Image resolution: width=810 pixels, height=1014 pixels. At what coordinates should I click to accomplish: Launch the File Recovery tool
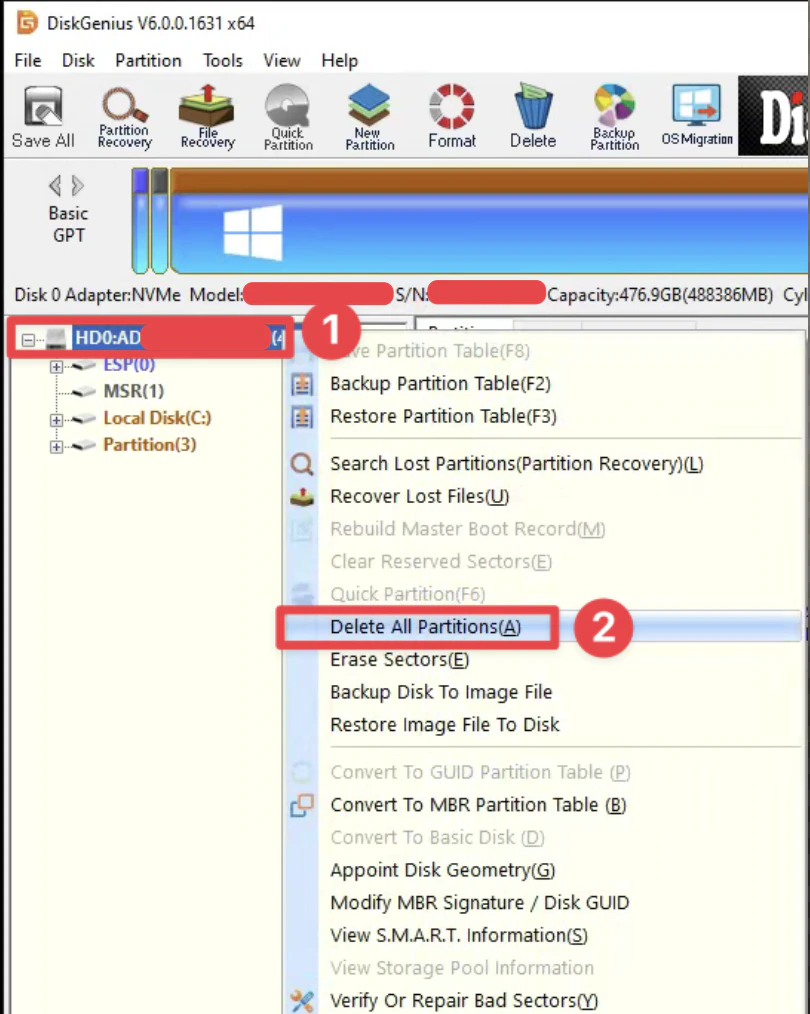point(207,118)
